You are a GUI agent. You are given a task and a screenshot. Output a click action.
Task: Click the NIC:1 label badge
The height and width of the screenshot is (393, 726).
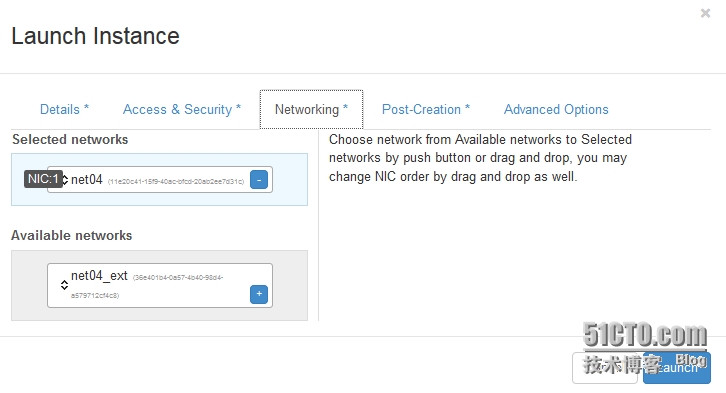[43, 179]
